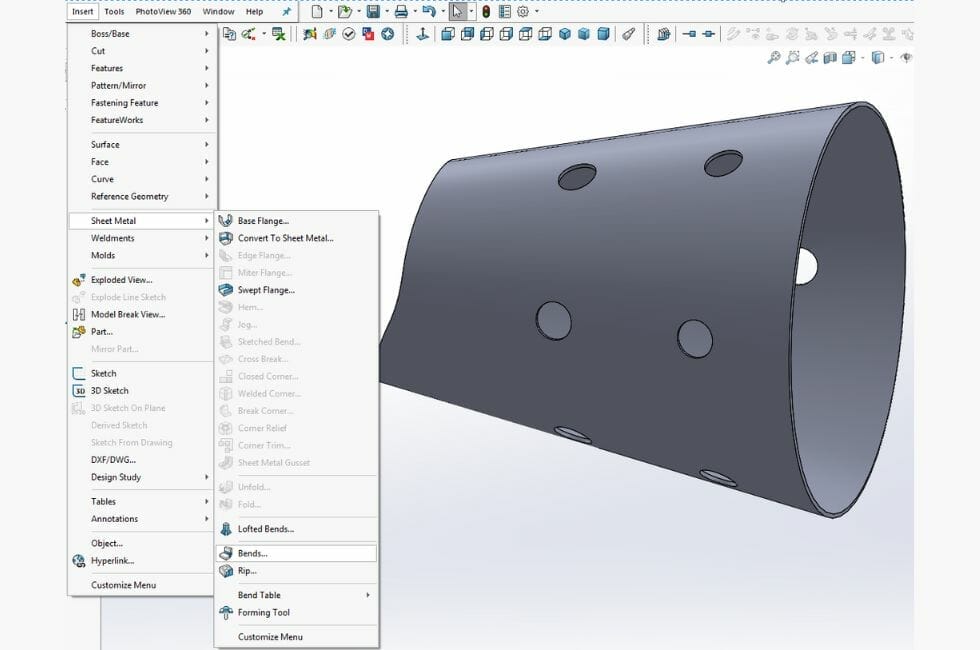Click the Measure tool icon
This screenshot has width=980, height=650.
pyautogui.click(x=628, y=33)
